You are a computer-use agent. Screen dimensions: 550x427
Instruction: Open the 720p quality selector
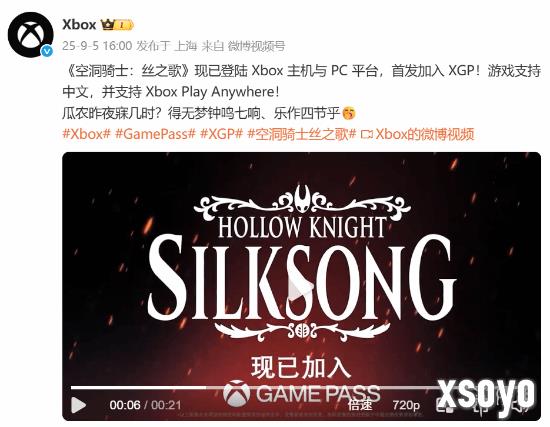click(406, 405)
